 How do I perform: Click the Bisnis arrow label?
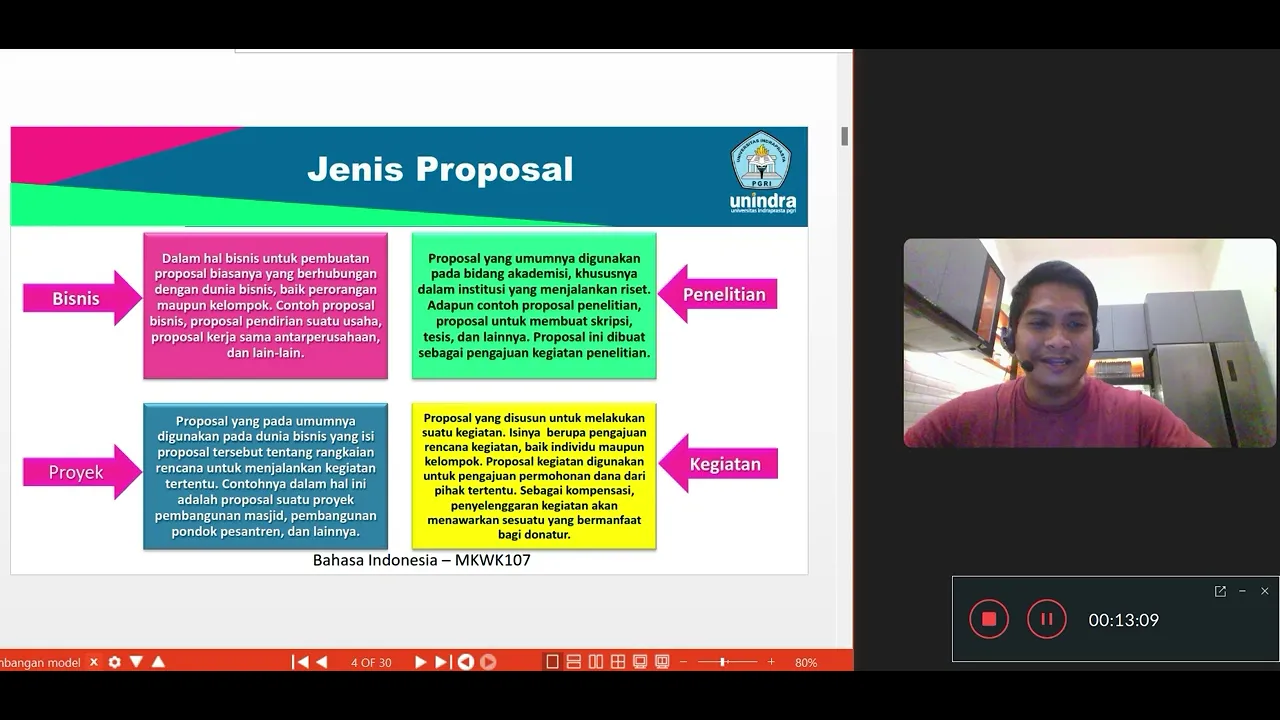[x=83, y=298]
